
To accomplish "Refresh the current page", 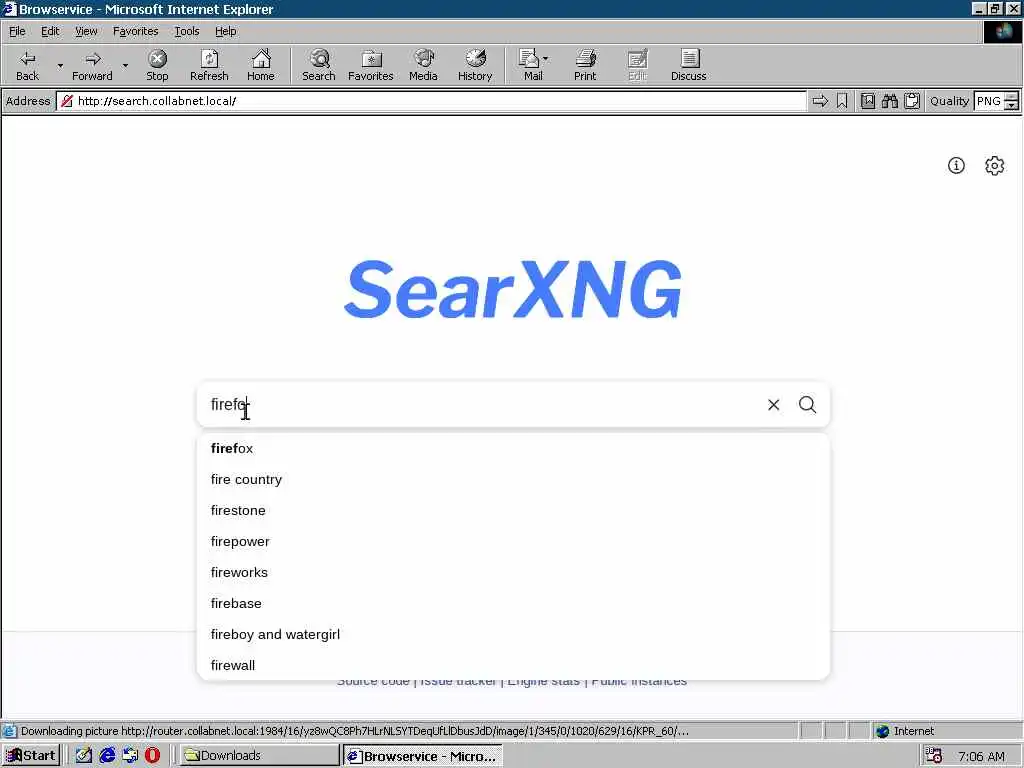I will [x=209, y=65].
